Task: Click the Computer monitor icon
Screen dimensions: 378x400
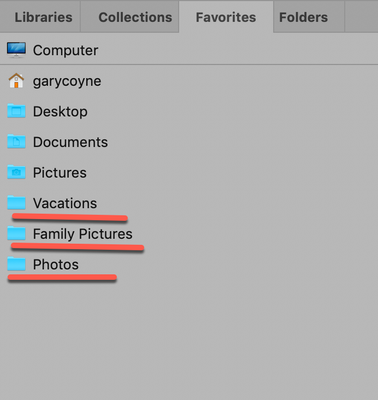Action: pyautogui.click(x=16, y=50)
